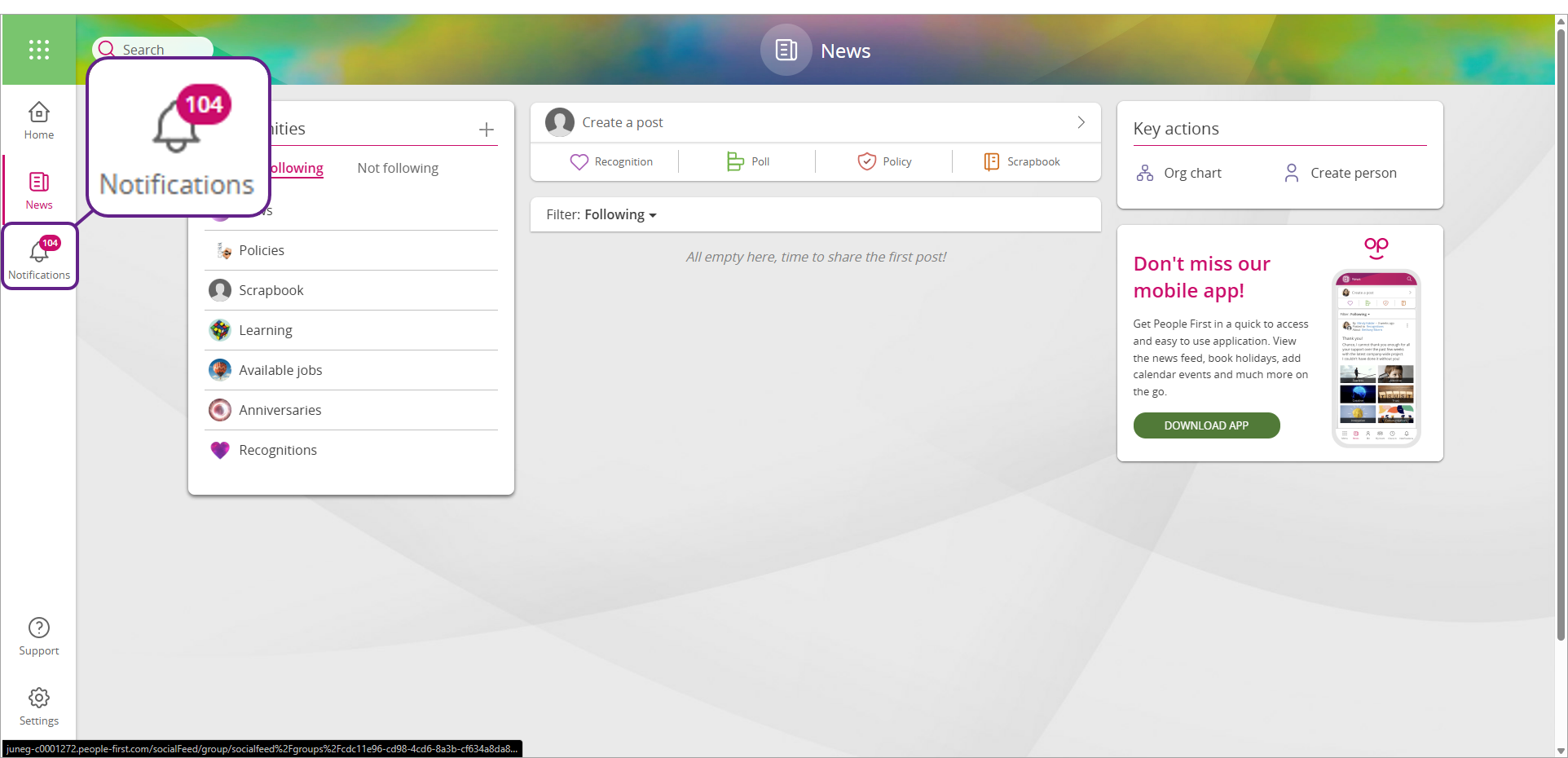This screenshot has height=758, width=1568.
Task: Create a Policy post
Action: click(x=884, y=162)
